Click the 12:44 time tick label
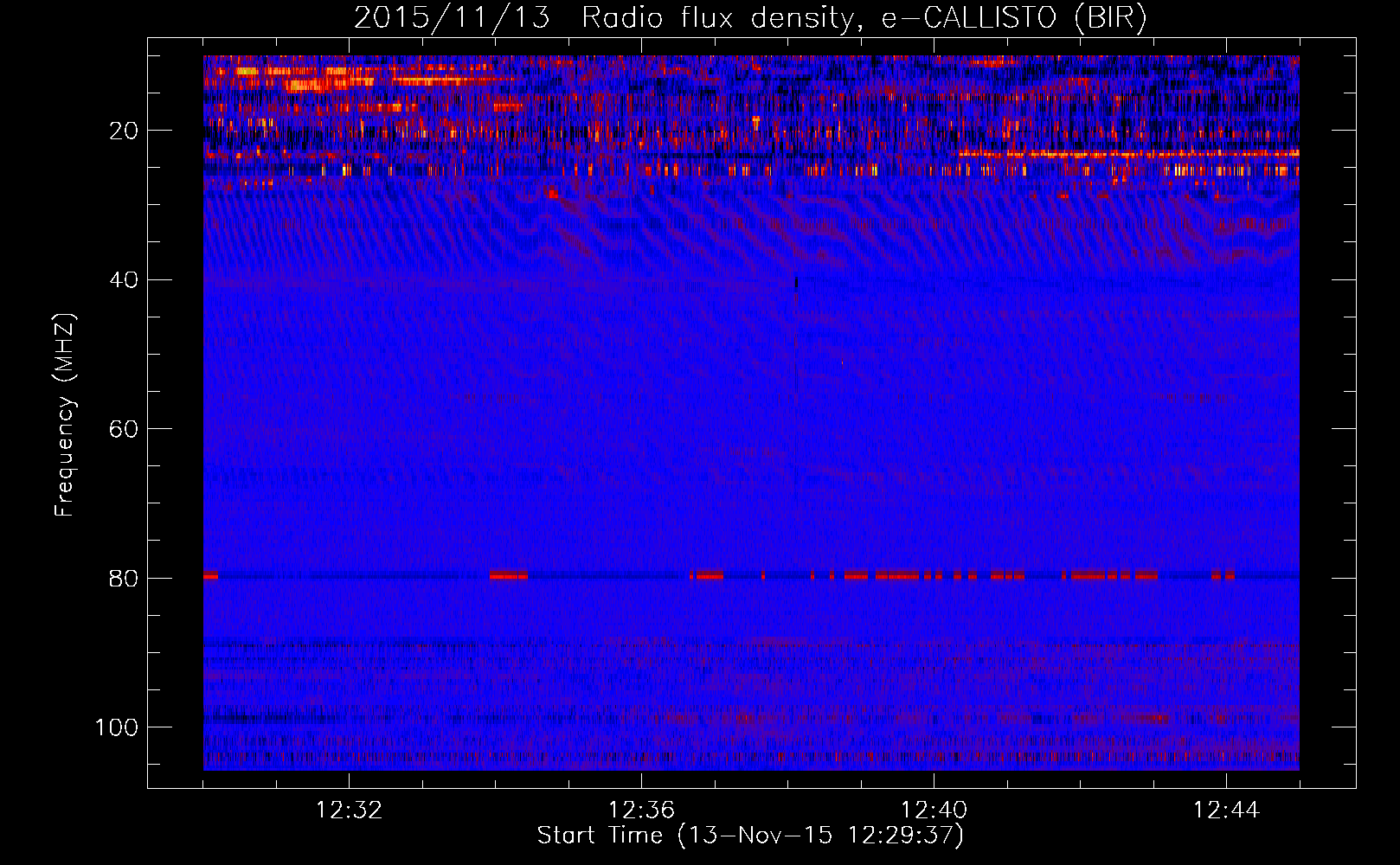1400x865 pixels. click(1226, 811)
